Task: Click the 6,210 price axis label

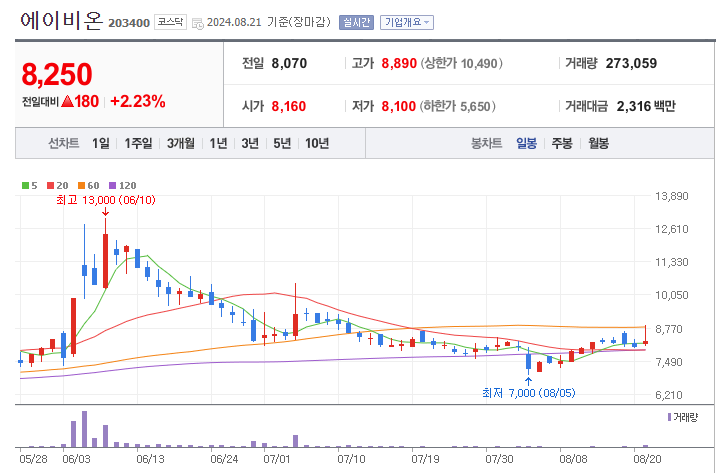Action: click(x=671, y=395)
